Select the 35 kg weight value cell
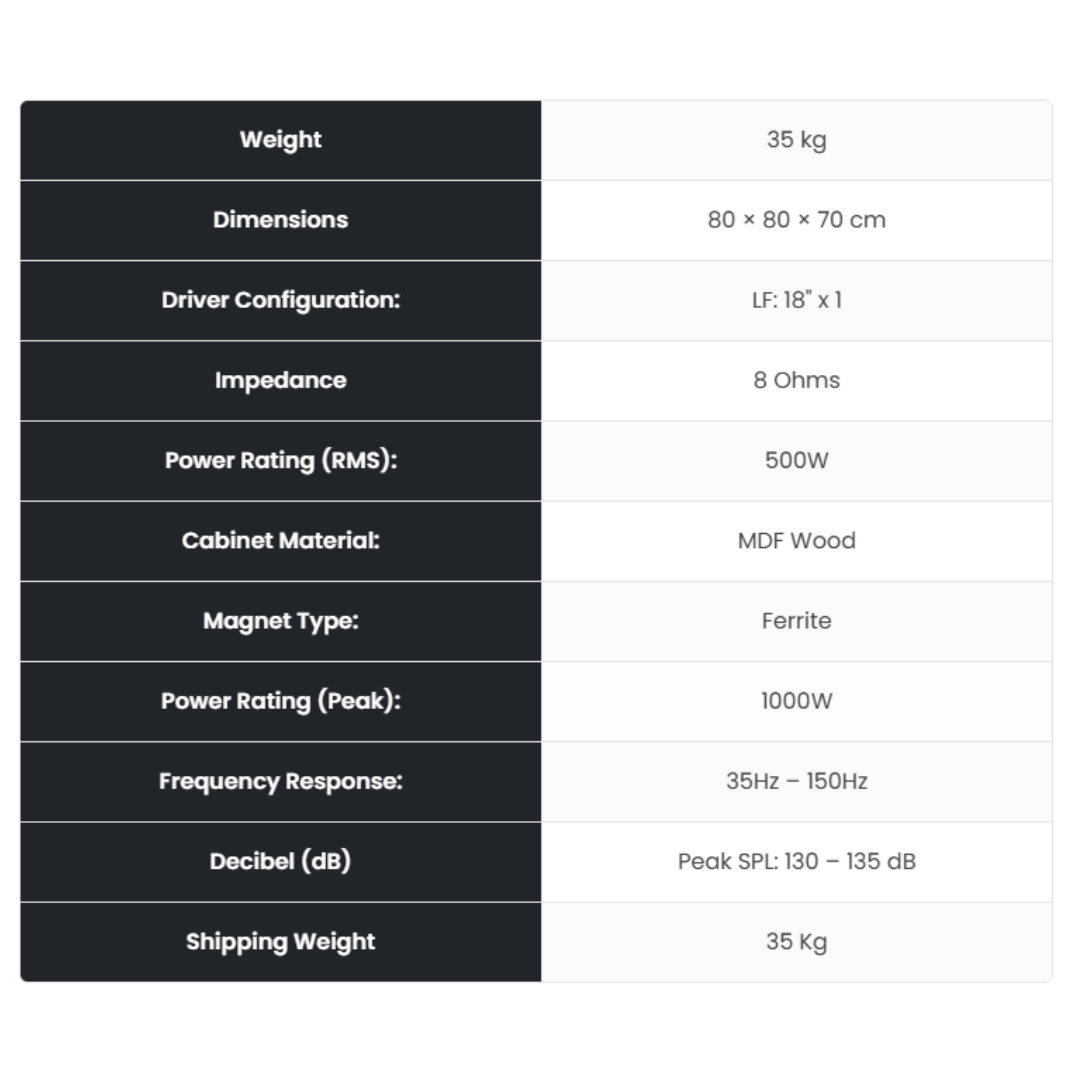Image resolution: width=1080 pixels, height=1080 pixels. pos(796,140)
